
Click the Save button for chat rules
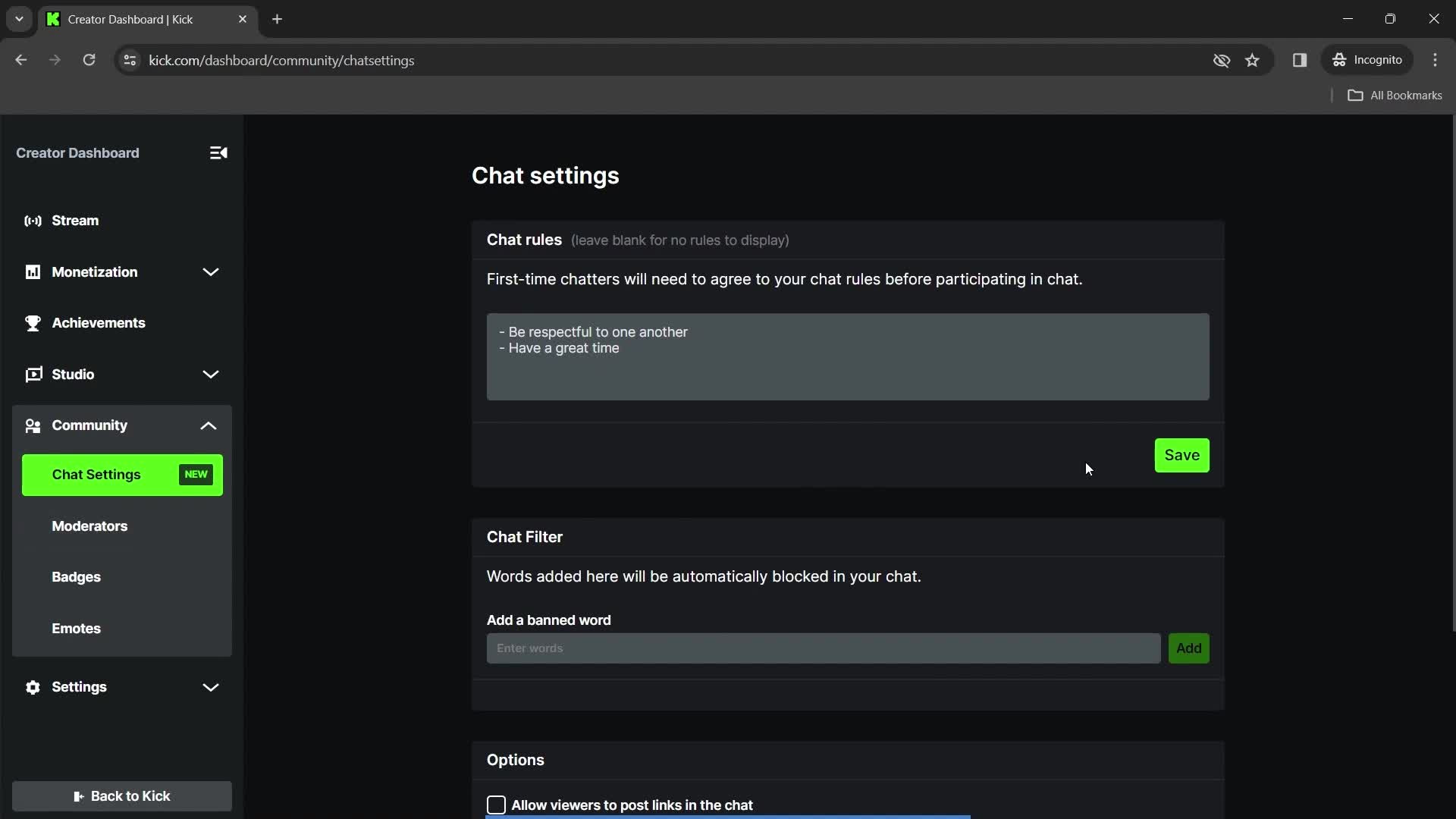pyautogui.click(x=1182, y=455)
